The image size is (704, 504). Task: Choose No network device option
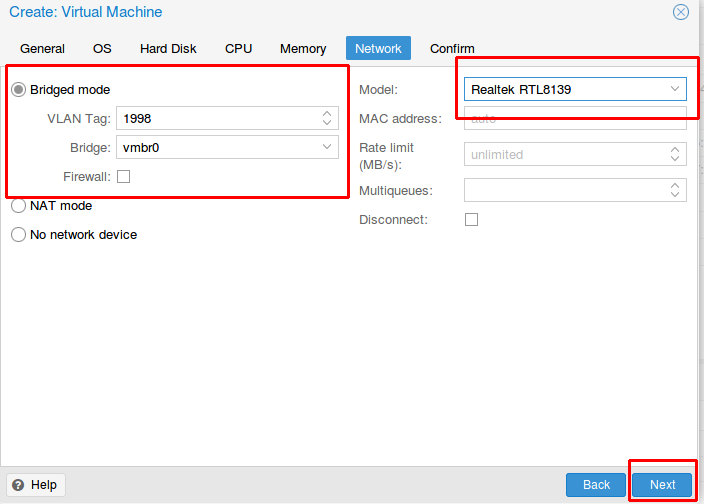(18, 235)
